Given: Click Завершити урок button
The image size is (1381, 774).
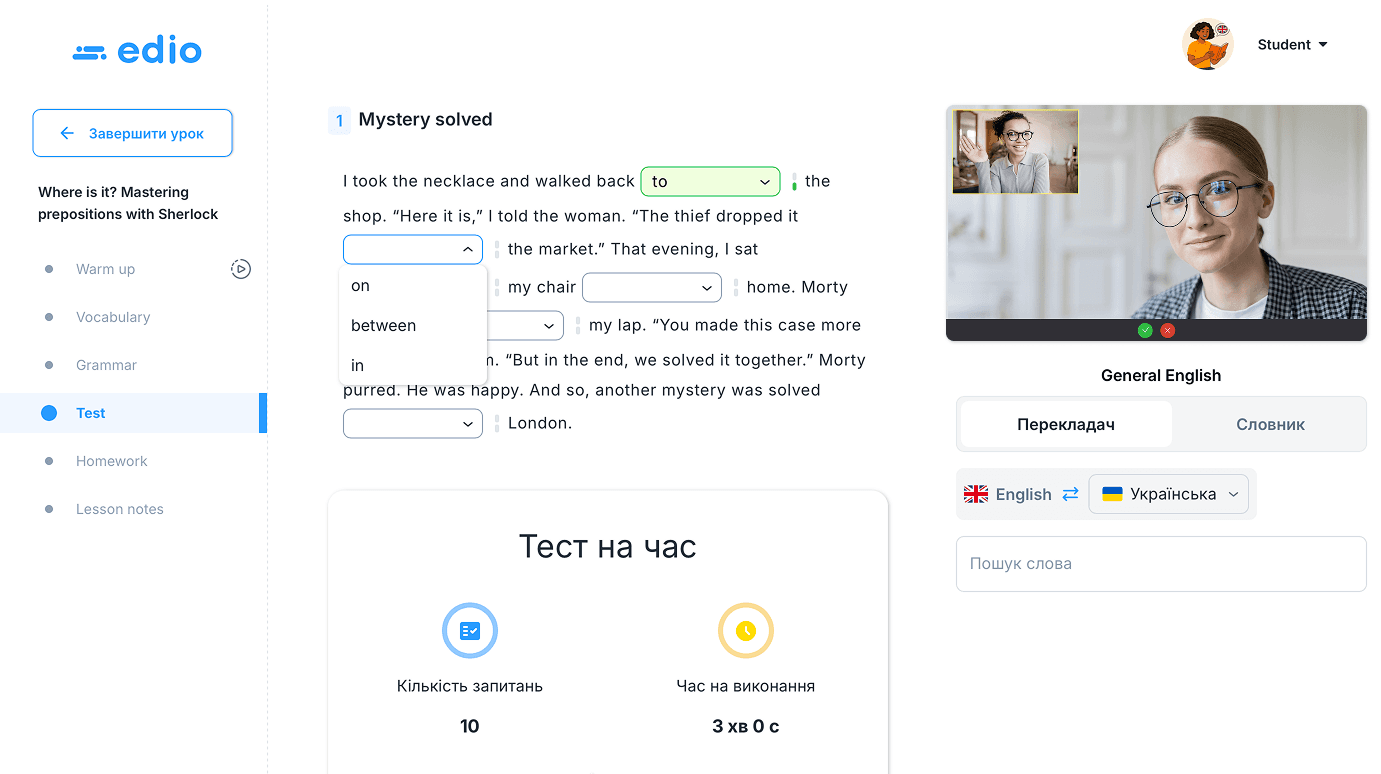Looking at the screenshot, I should (x=132, y=133).
